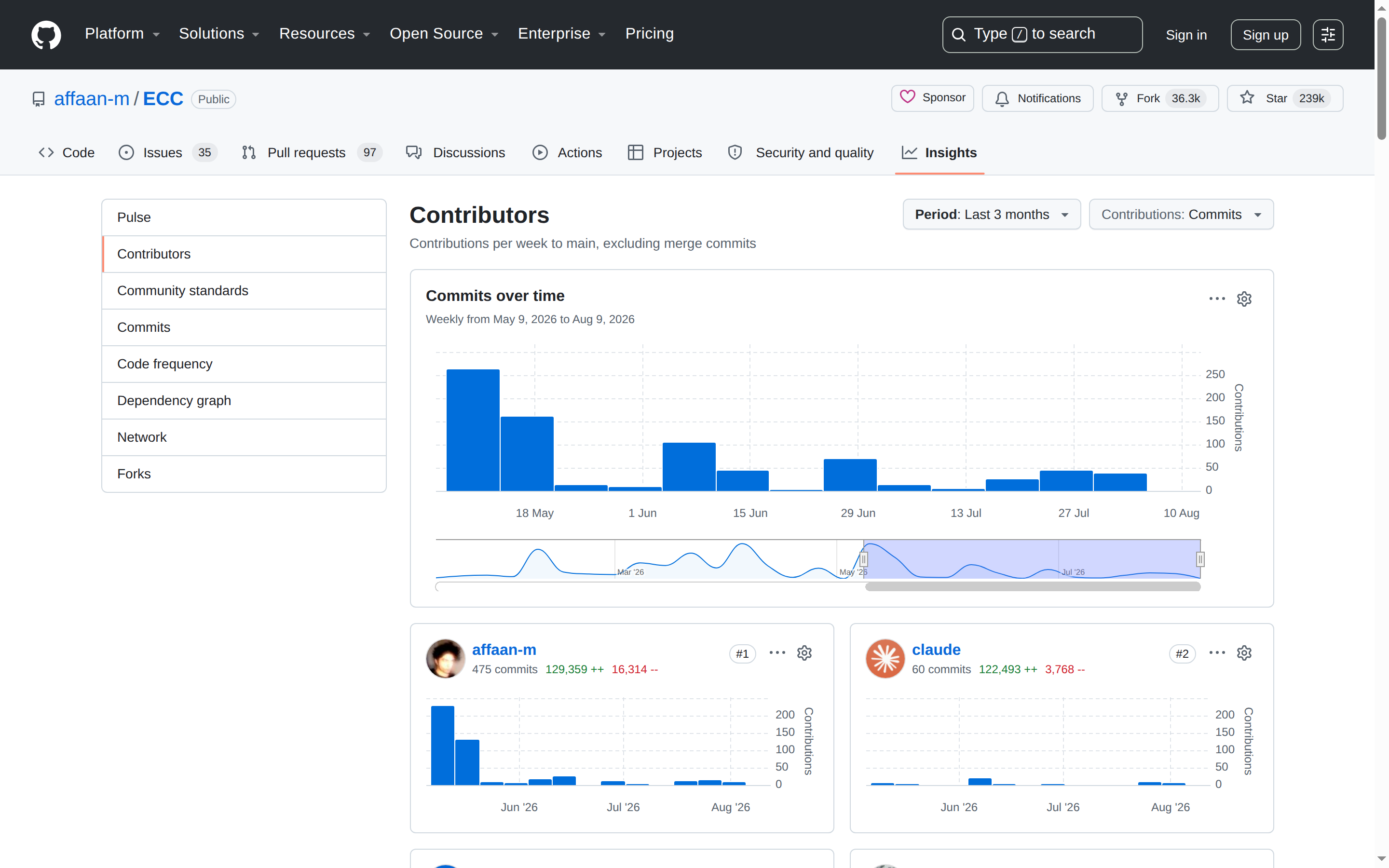Expand the Period: Last 3 months dropdown
Viewport: 1389px width, 868px height.
pyautogui.click(x=991, y=215)
